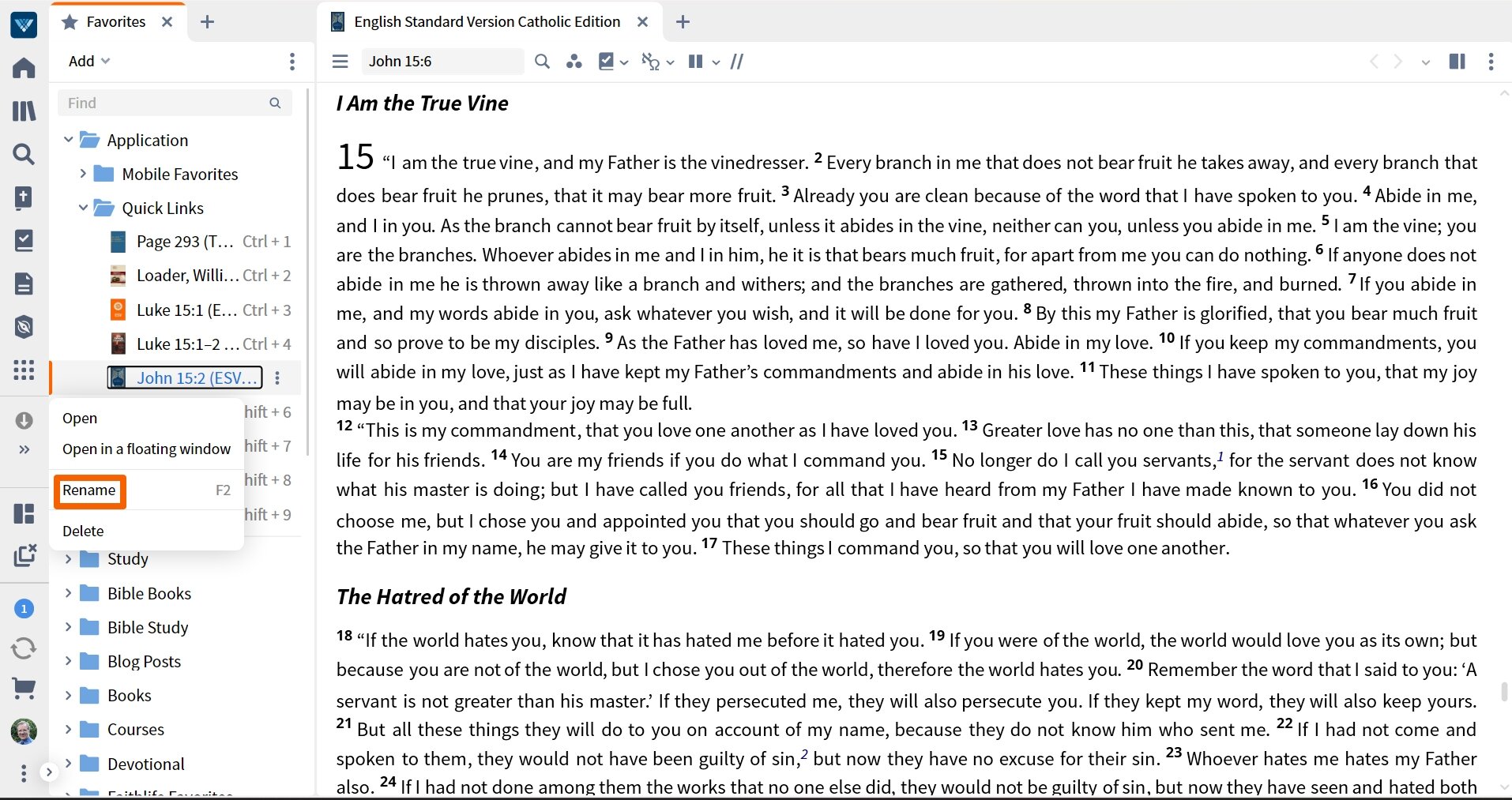Open the columns layout dropdown

click(704, 62)
